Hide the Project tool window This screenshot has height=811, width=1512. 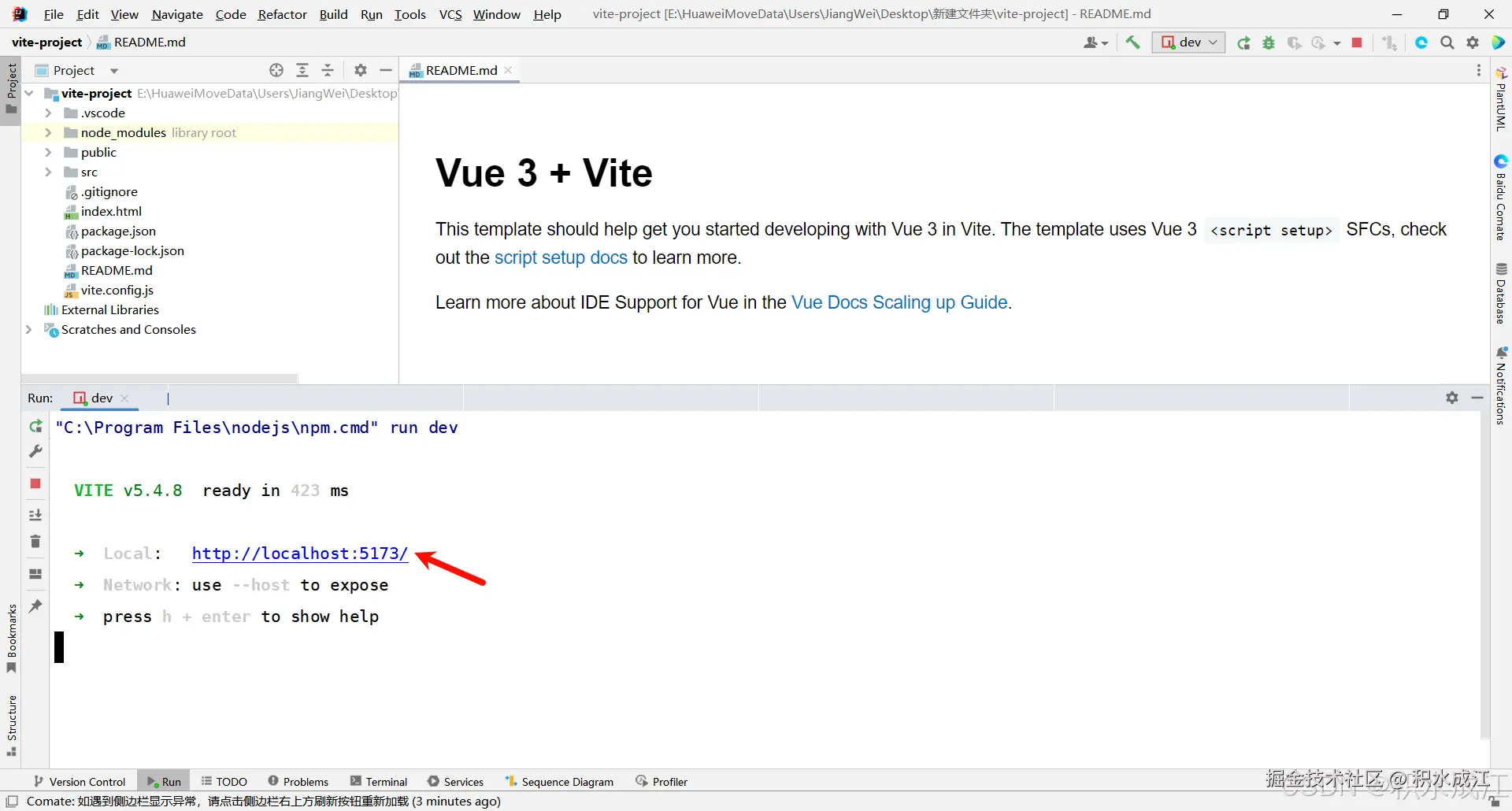[386, 70]
